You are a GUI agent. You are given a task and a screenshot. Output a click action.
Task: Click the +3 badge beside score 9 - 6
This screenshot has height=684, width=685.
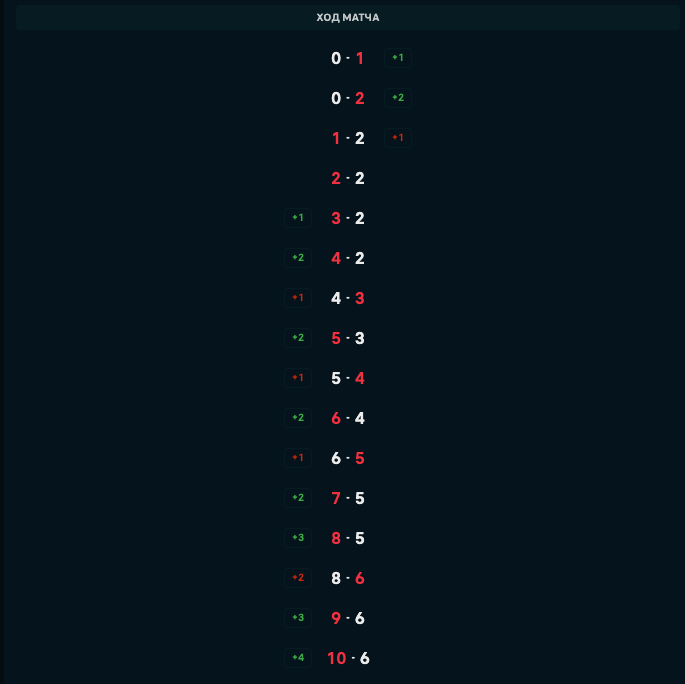tap(298, 618)
